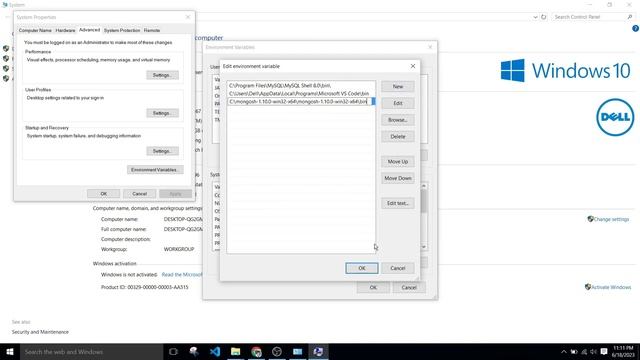Click Environment Variables... in System Properties
640x360 pixels.
(155, 170)
